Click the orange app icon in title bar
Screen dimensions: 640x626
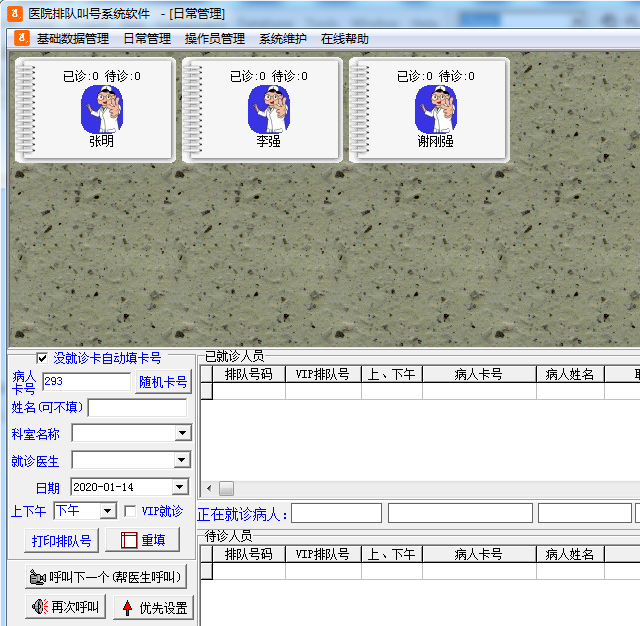[x=13, y=13]
